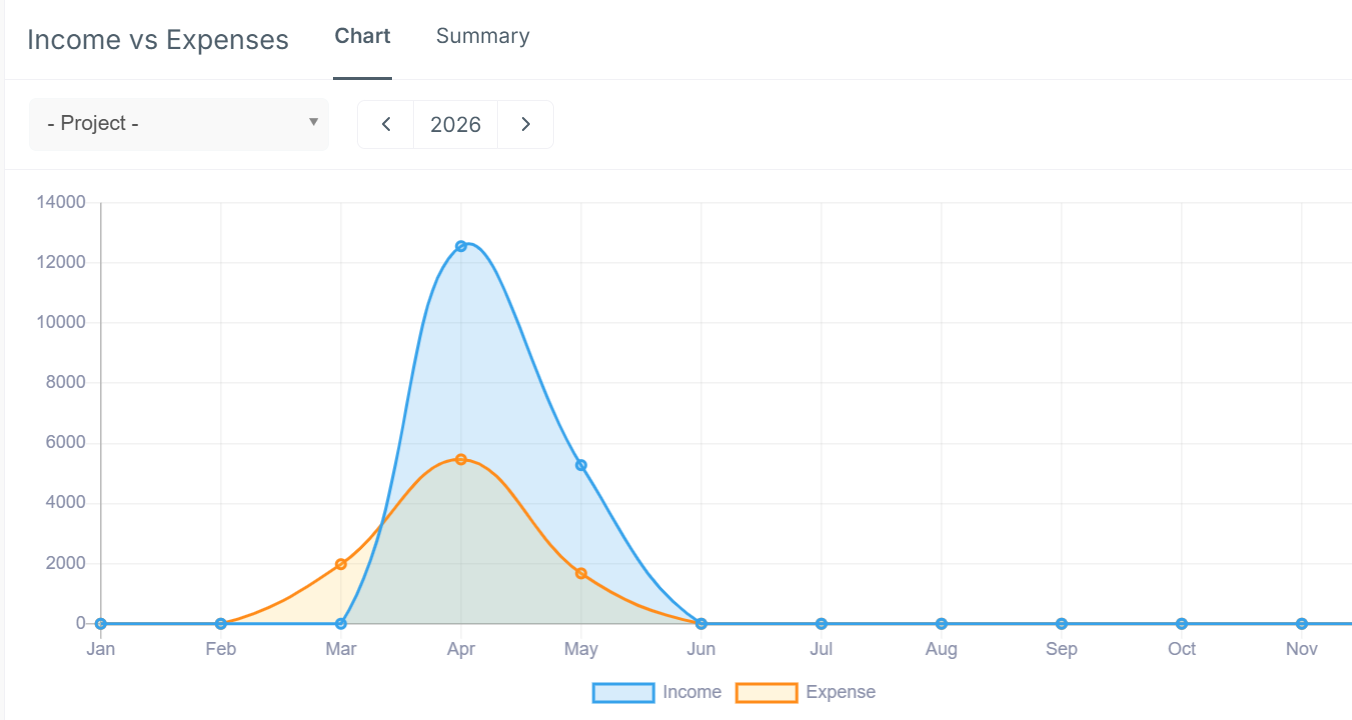Image resolution: width=1352 pixels, height=720 pixels.
Task: Click the Nov axis label
Action: click(x=1302, y=650)
